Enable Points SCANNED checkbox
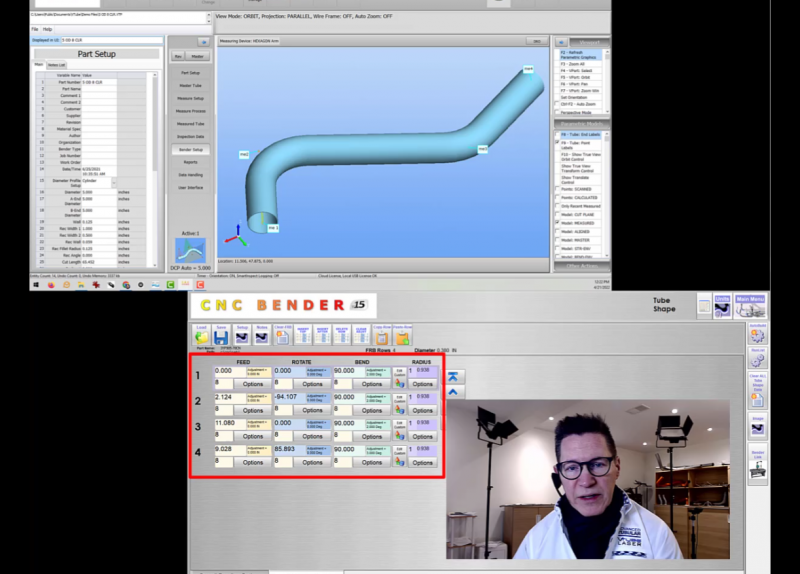Screen dimensions: 800x574 (x=558, y=189)
